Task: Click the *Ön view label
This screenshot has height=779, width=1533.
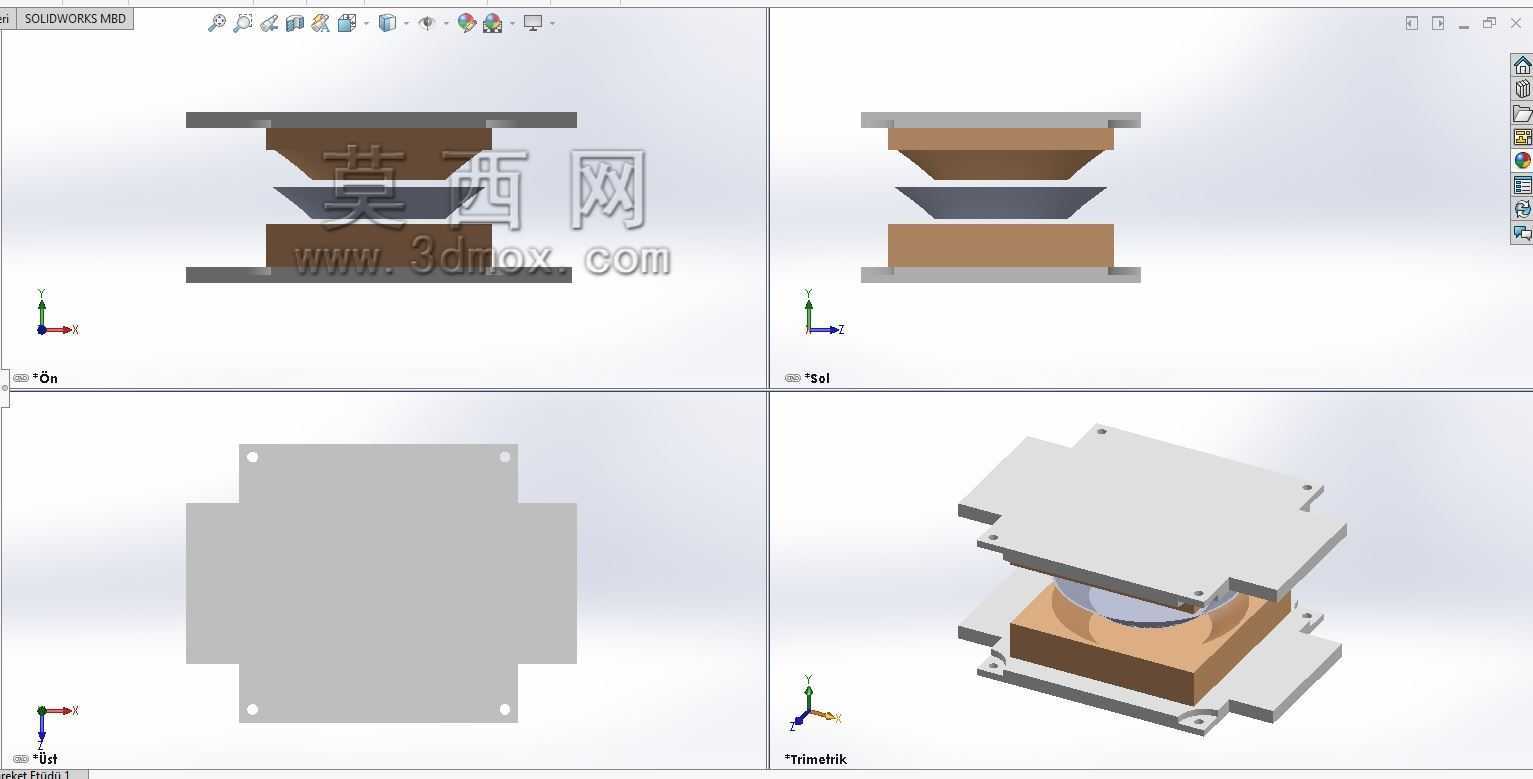Action: tap(45, 378)
